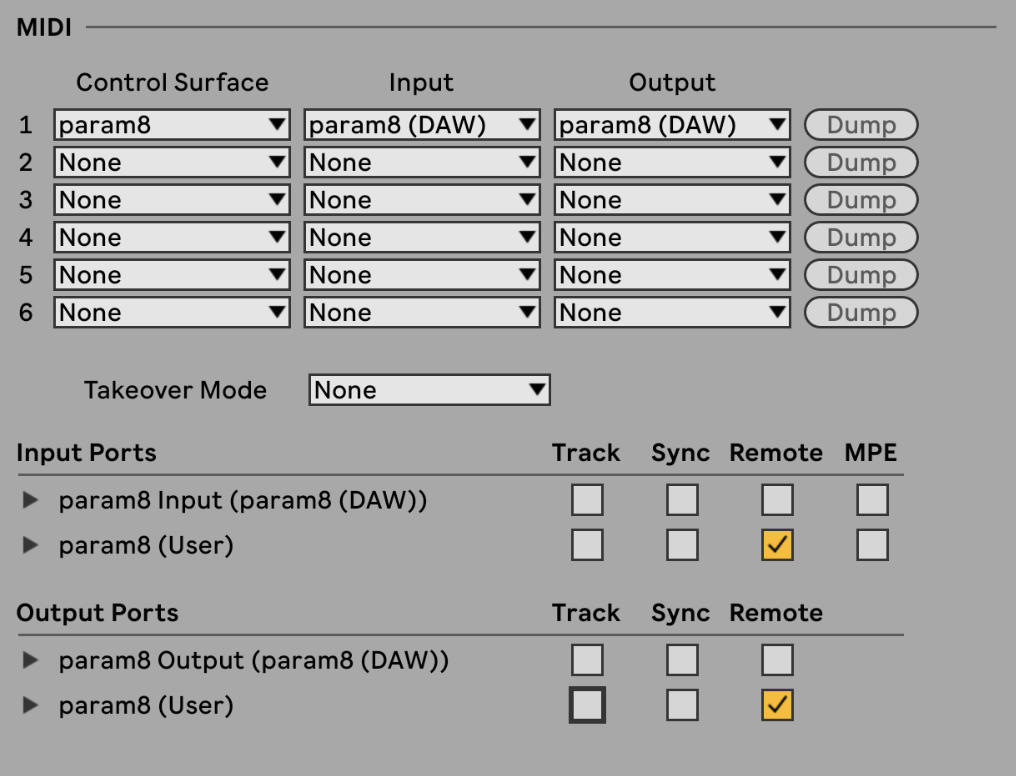
Task: Open Output dropdown in row 2
Action: 672,162
